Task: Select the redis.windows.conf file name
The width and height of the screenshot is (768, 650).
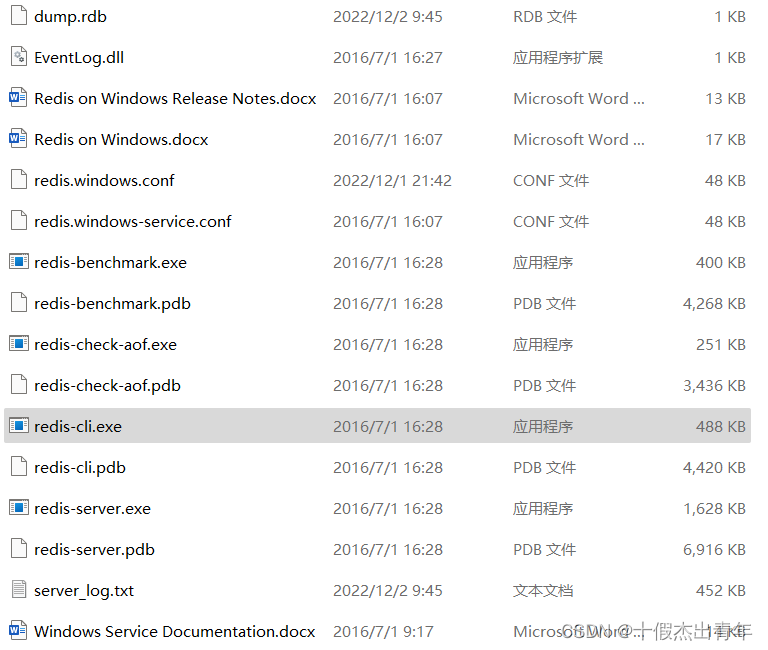Action: point(104,181)
